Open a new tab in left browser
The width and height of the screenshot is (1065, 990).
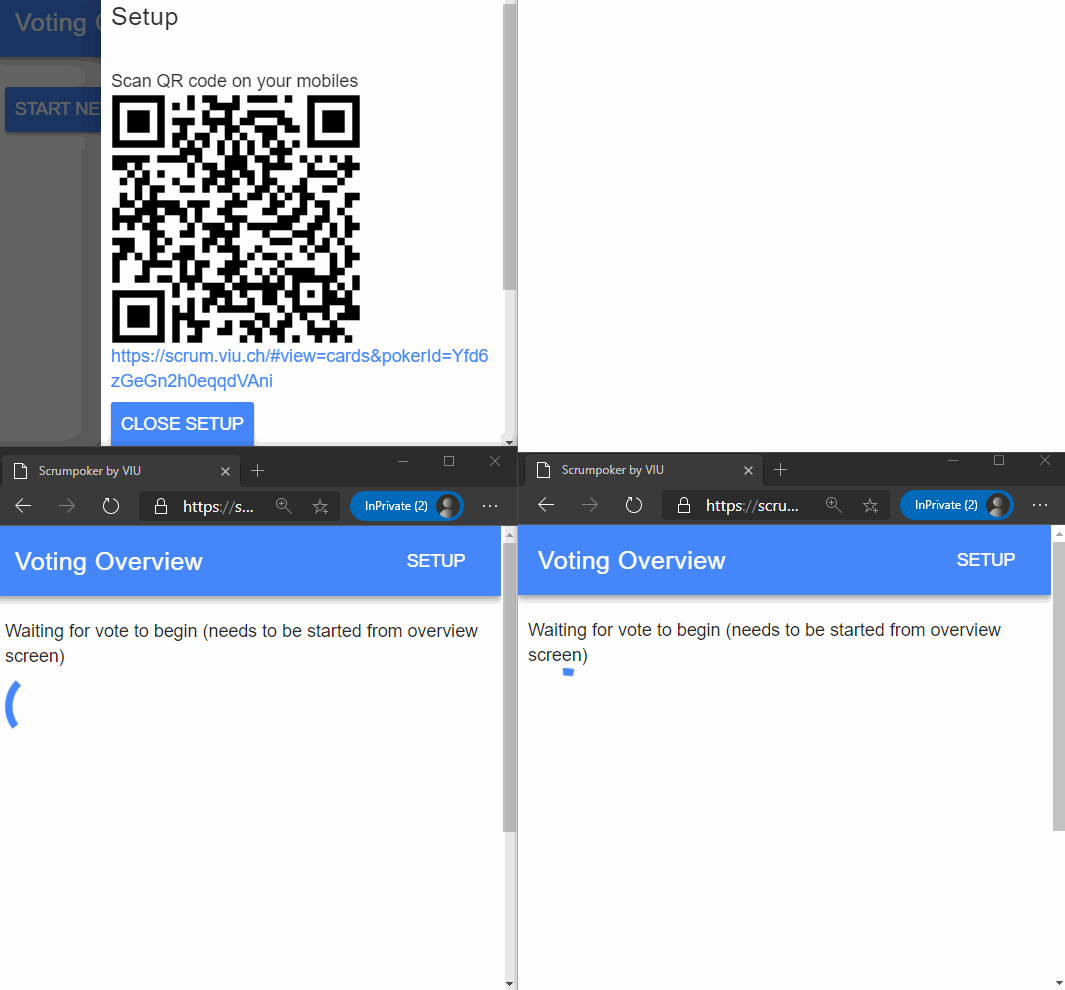(x=257, y=470)
